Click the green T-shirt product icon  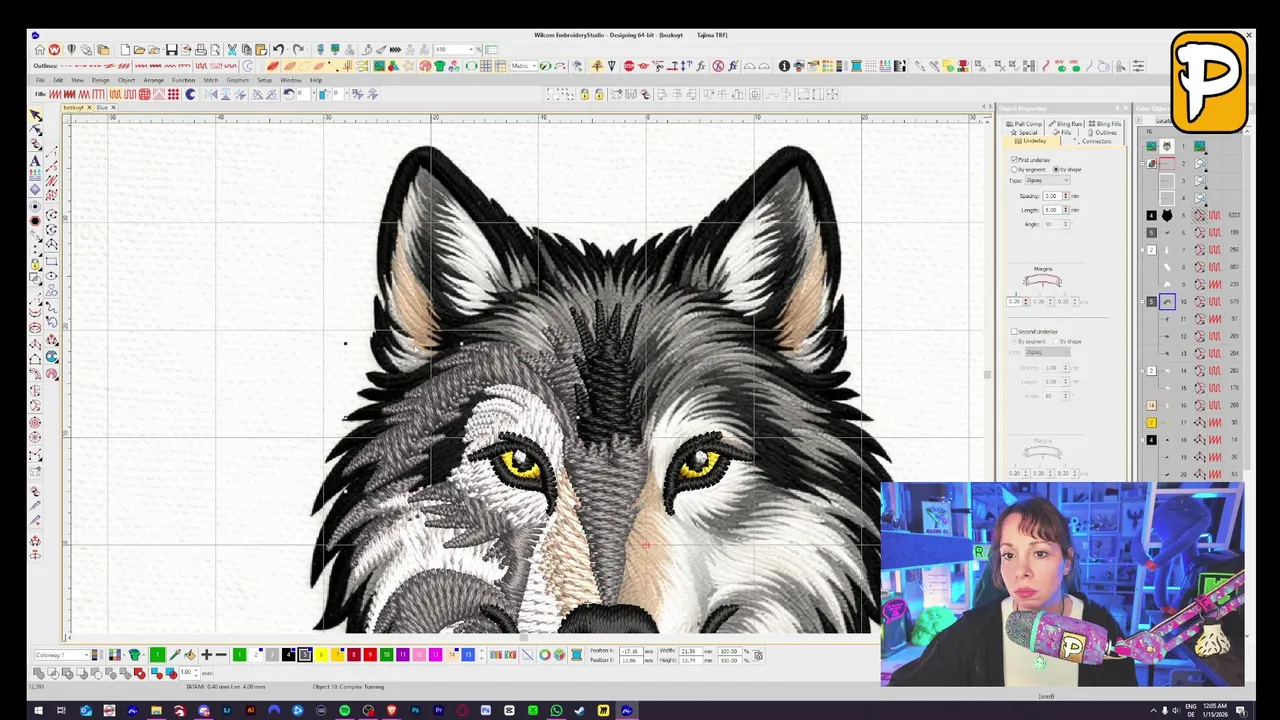(x=440, y=66)
